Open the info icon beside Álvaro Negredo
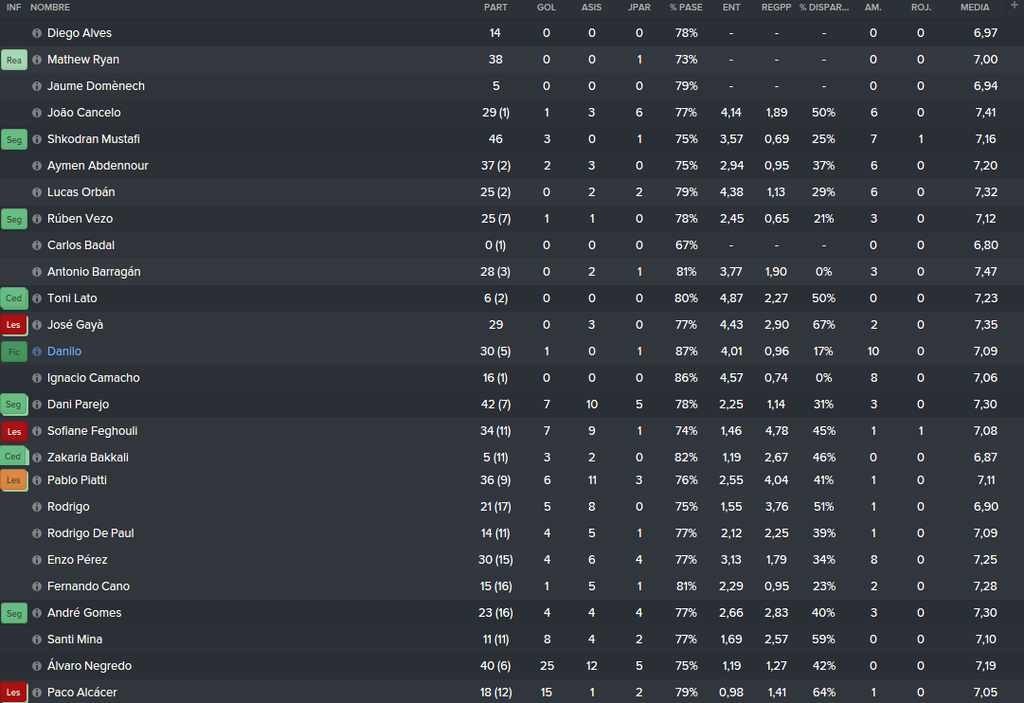This screenshot has width=1024, height=703. 37,666
